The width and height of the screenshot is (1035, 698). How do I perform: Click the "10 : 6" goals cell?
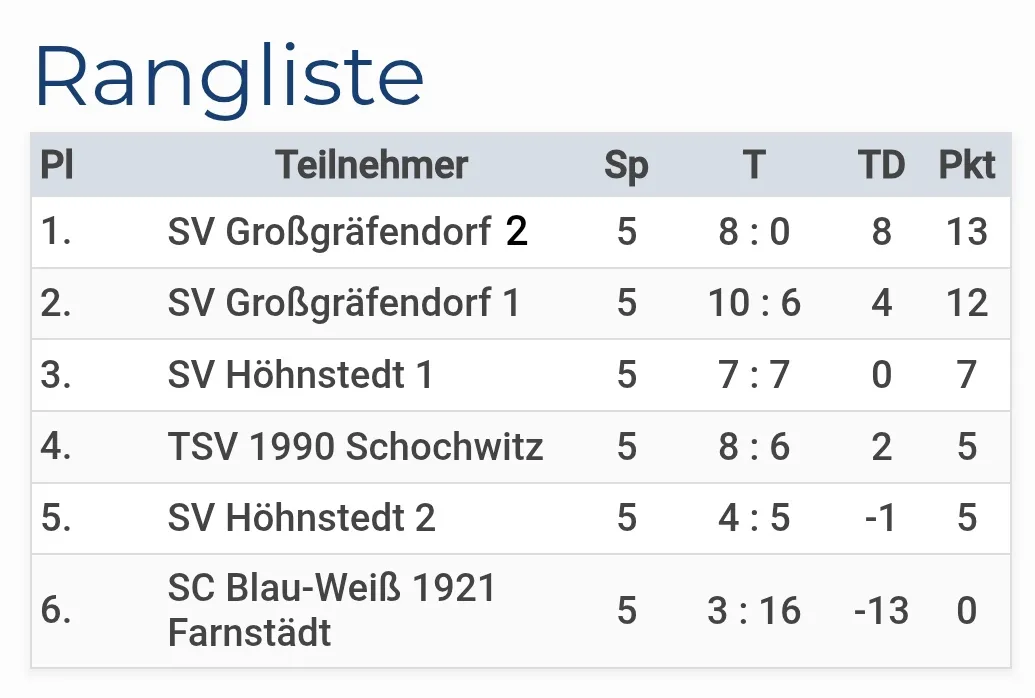pyautogui.click(x=754, y=303)
